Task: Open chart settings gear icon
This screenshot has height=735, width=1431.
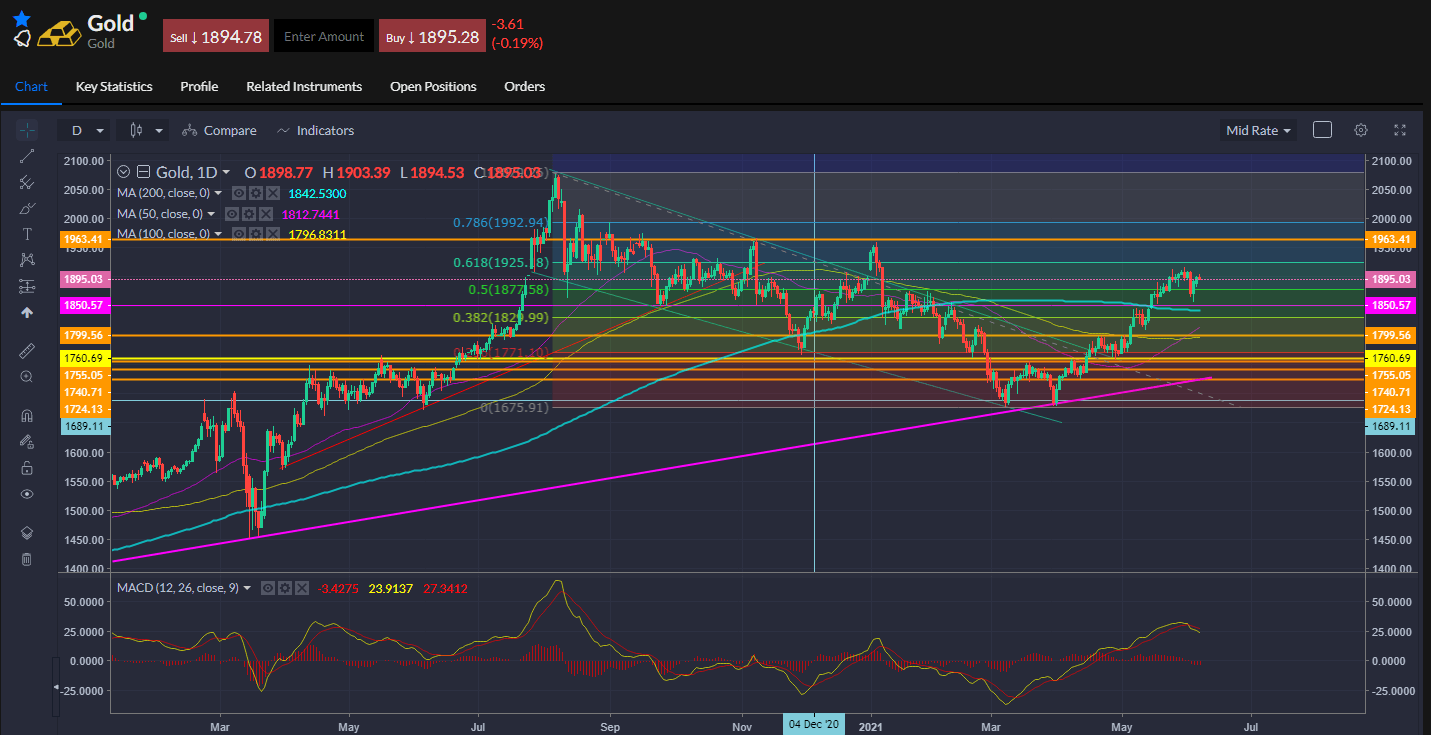Action: pos(1361,130)
